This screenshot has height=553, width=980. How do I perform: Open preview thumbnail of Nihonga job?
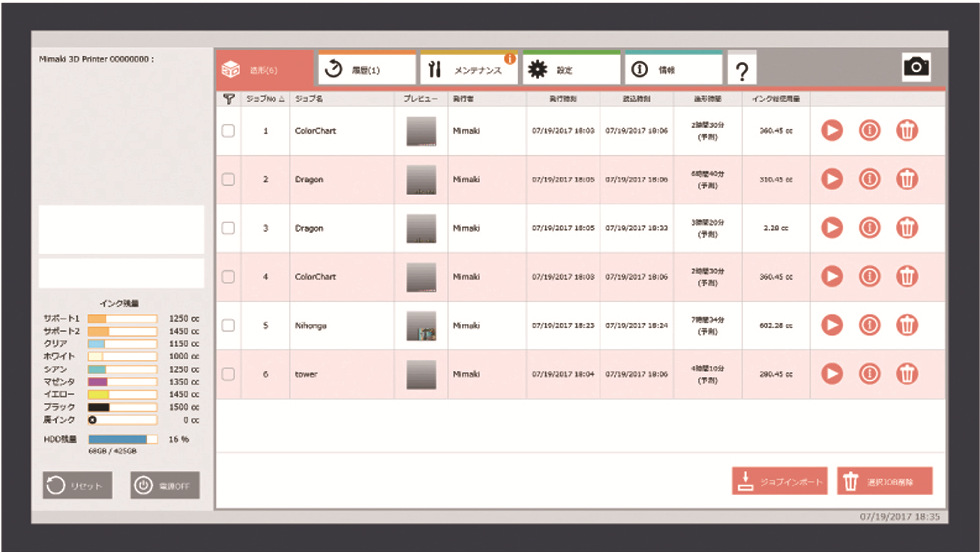(x=421, y=326)
